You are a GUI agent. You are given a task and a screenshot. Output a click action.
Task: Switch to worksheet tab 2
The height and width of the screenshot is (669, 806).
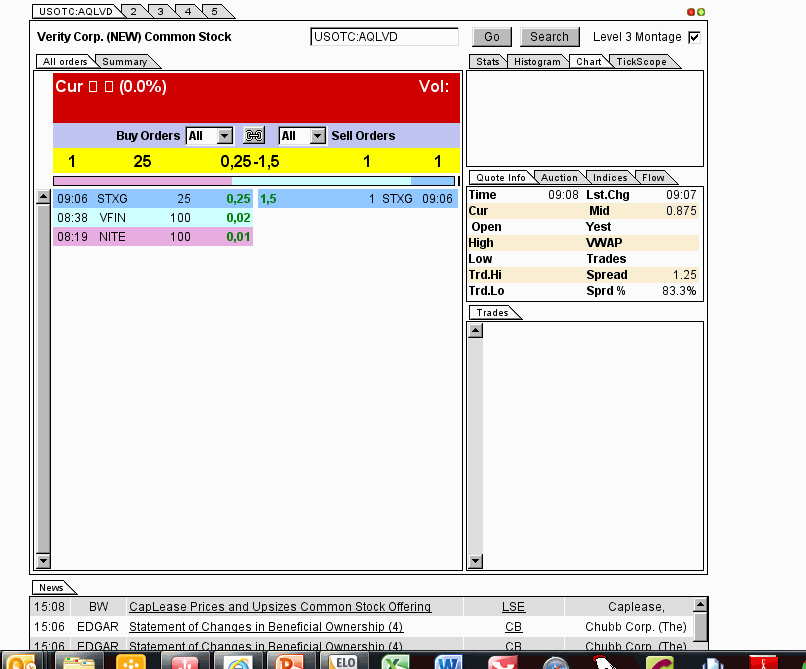tap(132, 11)
